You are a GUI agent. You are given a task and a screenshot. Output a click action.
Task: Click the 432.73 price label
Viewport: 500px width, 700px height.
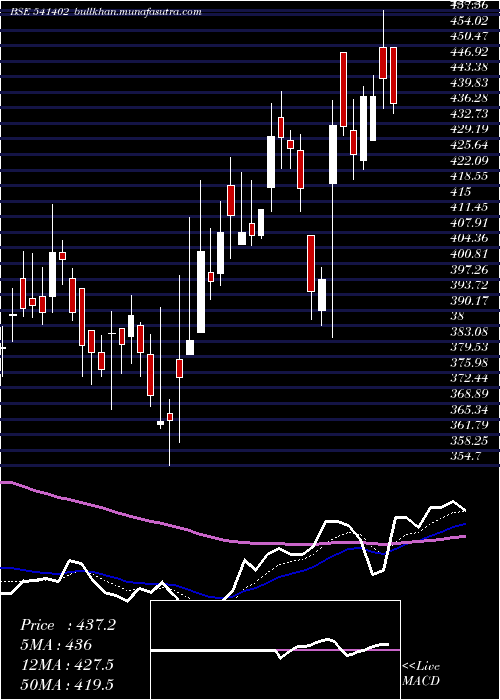click(x=470, y=113)
